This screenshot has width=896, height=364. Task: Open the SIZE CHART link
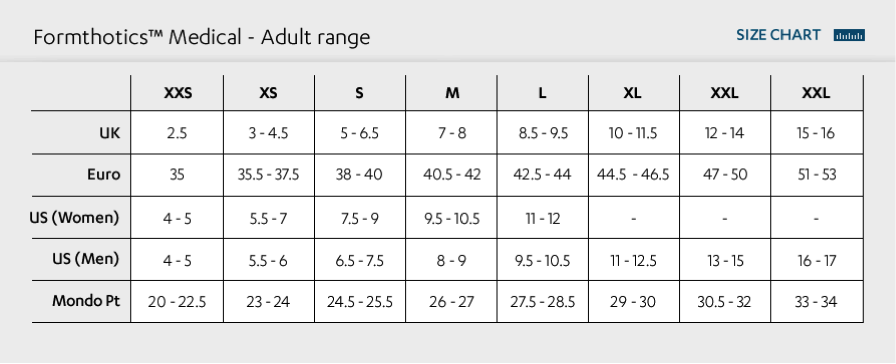(x=778, y=35)
